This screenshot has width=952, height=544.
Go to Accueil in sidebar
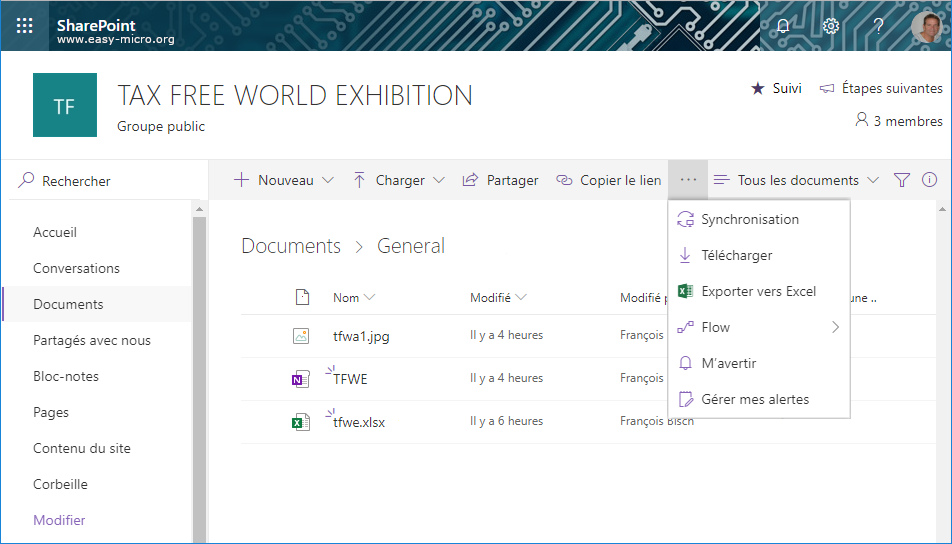pos(55,233)
